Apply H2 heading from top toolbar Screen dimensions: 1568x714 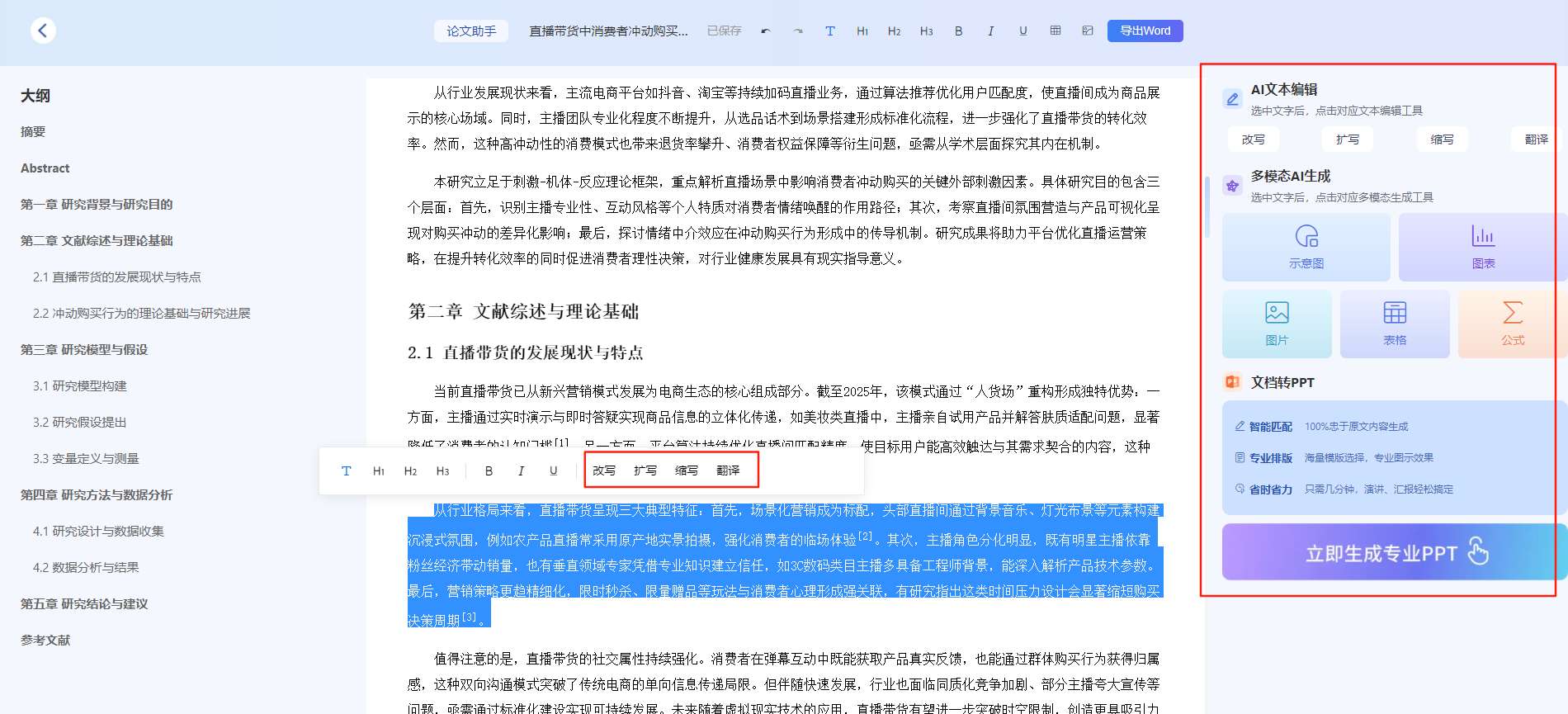click(895, 31)
